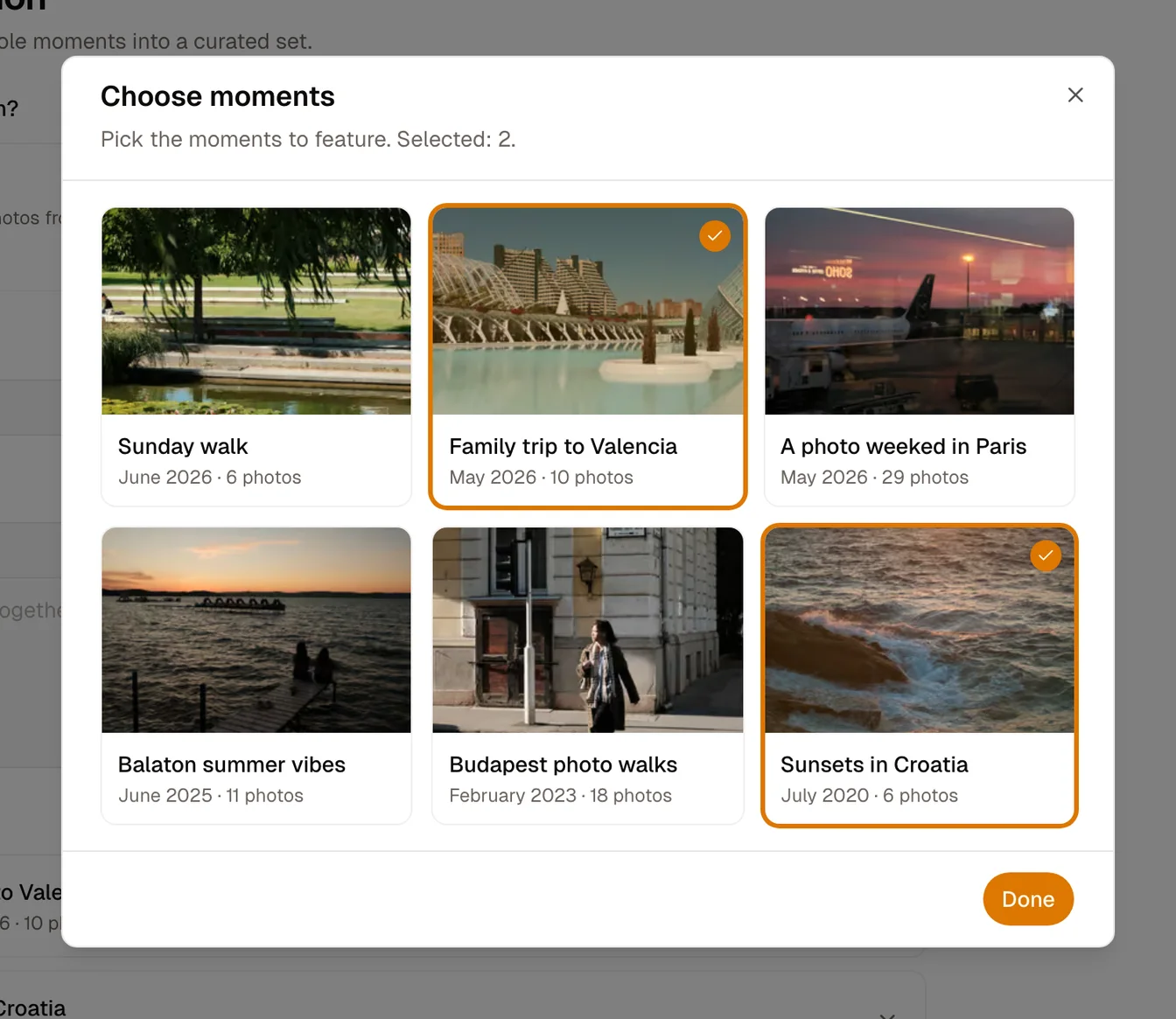Click the Done button
1176x1019 pixels.
coord(1028,899)
